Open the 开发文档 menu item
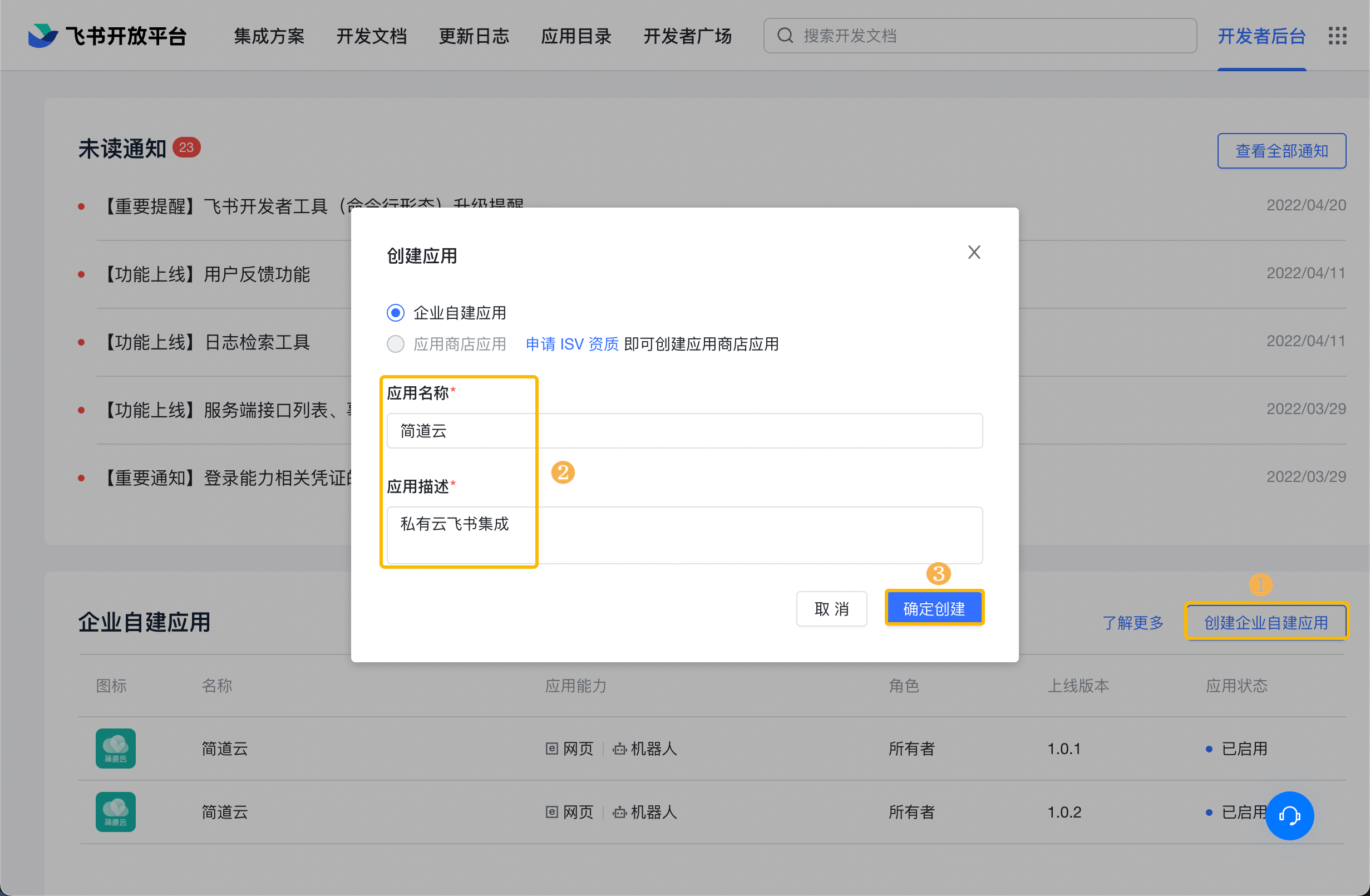Screen dimensions: 1370x896 (x=371, y=36)
